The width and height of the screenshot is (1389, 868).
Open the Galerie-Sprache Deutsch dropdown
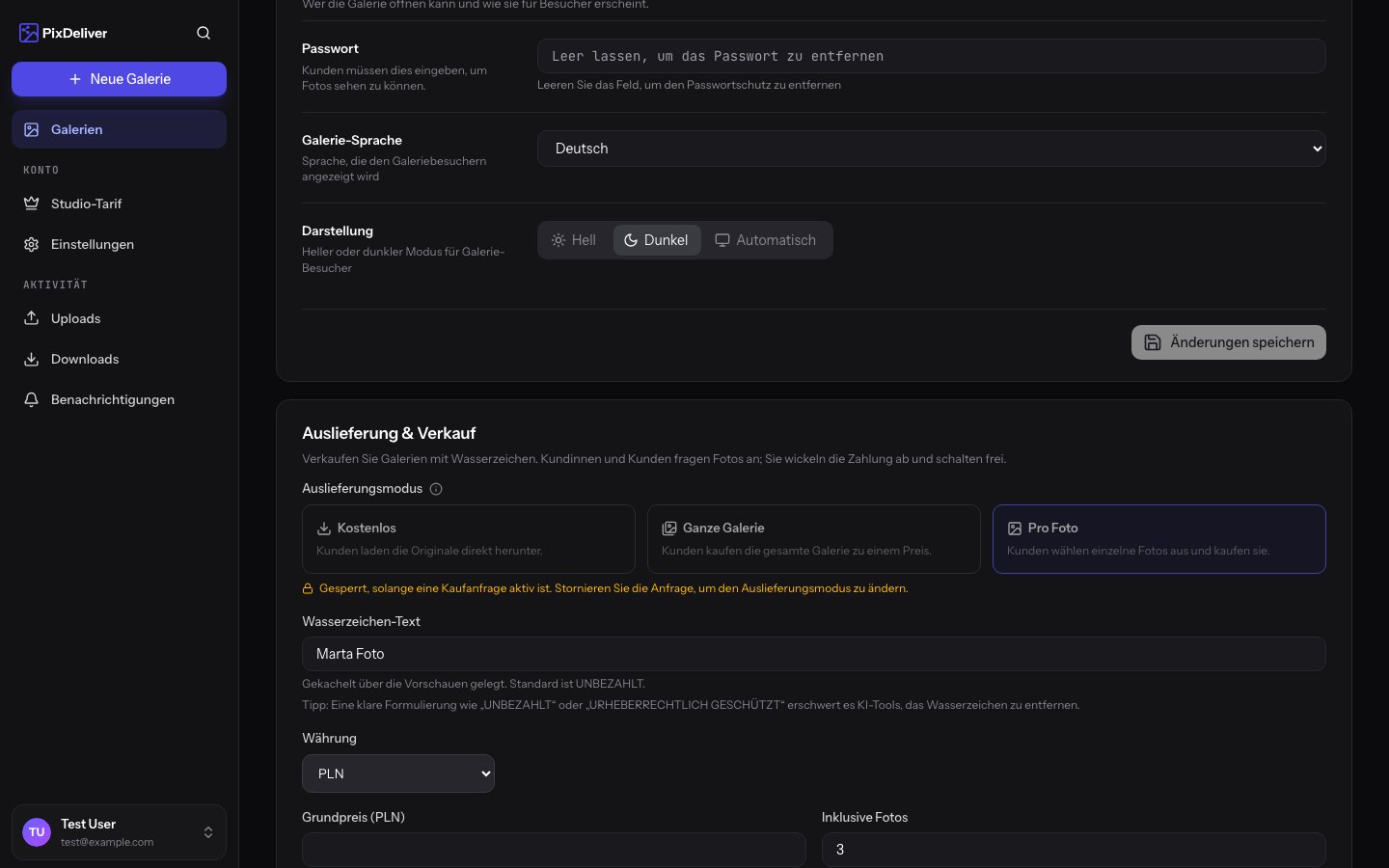[932, 149]
